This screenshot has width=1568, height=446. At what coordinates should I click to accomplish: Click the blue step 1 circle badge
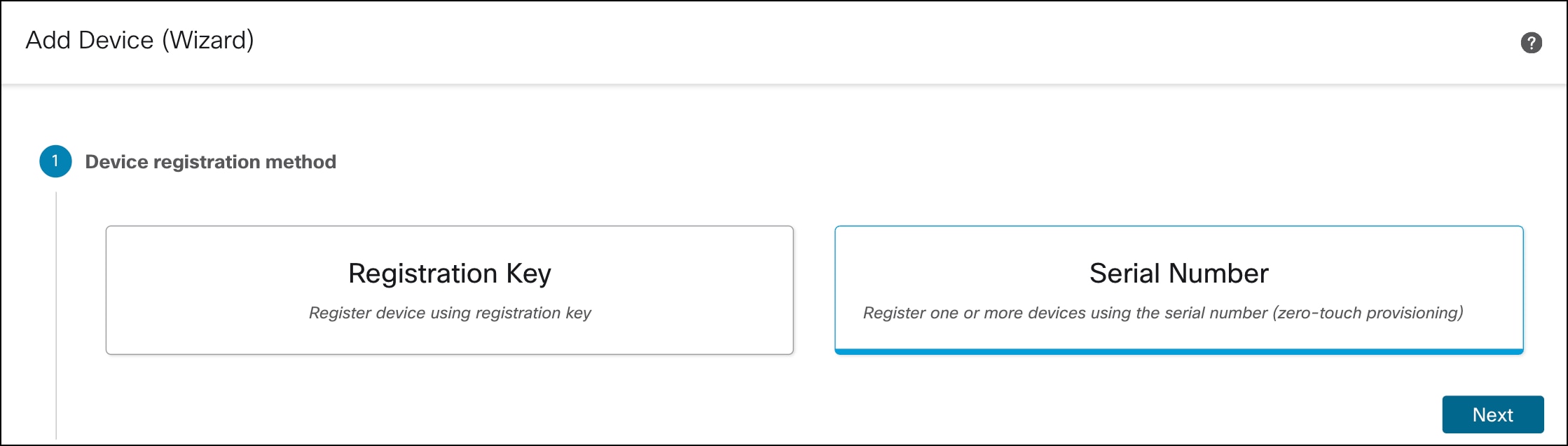tap(55, 161)
